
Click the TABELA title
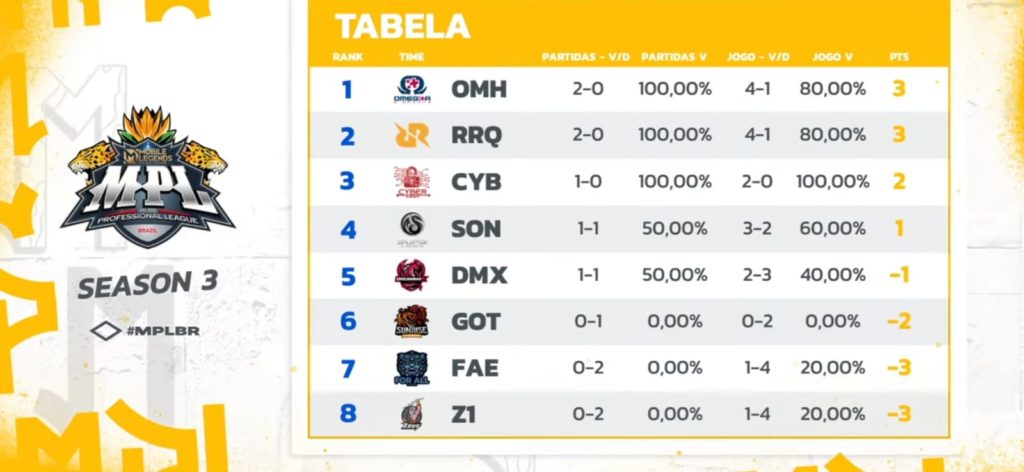click(x=401, y=26)
